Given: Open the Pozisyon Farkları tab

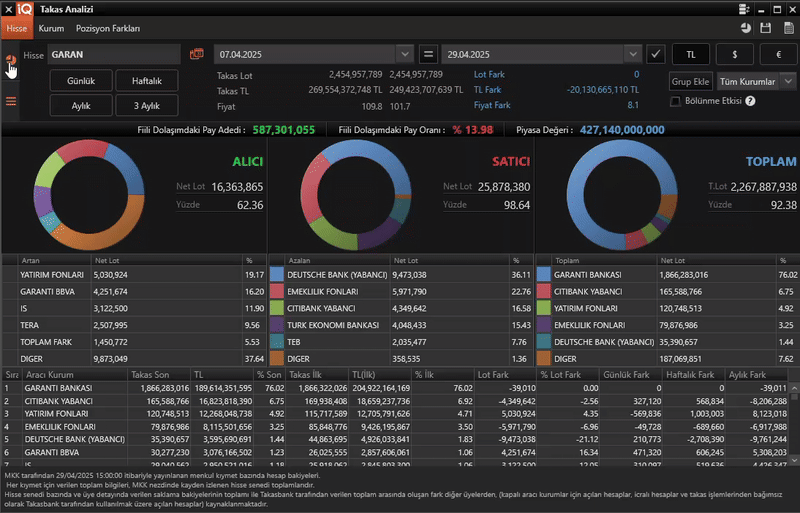Looking at the screenshot, I should (x=108, y=29).
